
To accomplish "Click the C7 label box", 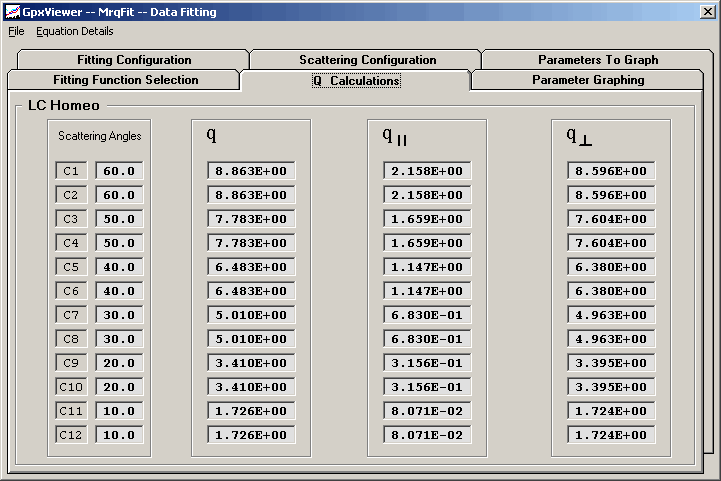I will (x=71, y=315).
